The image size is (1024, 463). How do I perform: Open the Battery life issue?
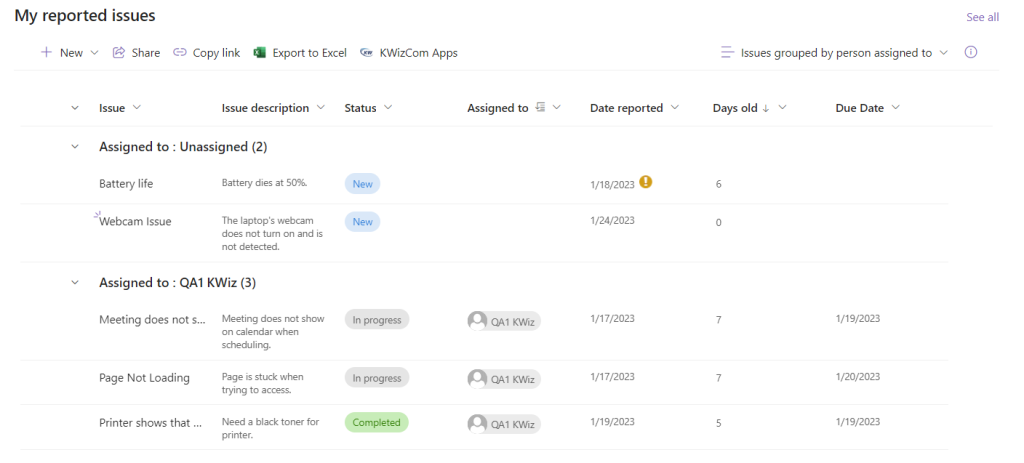point(126,184)
